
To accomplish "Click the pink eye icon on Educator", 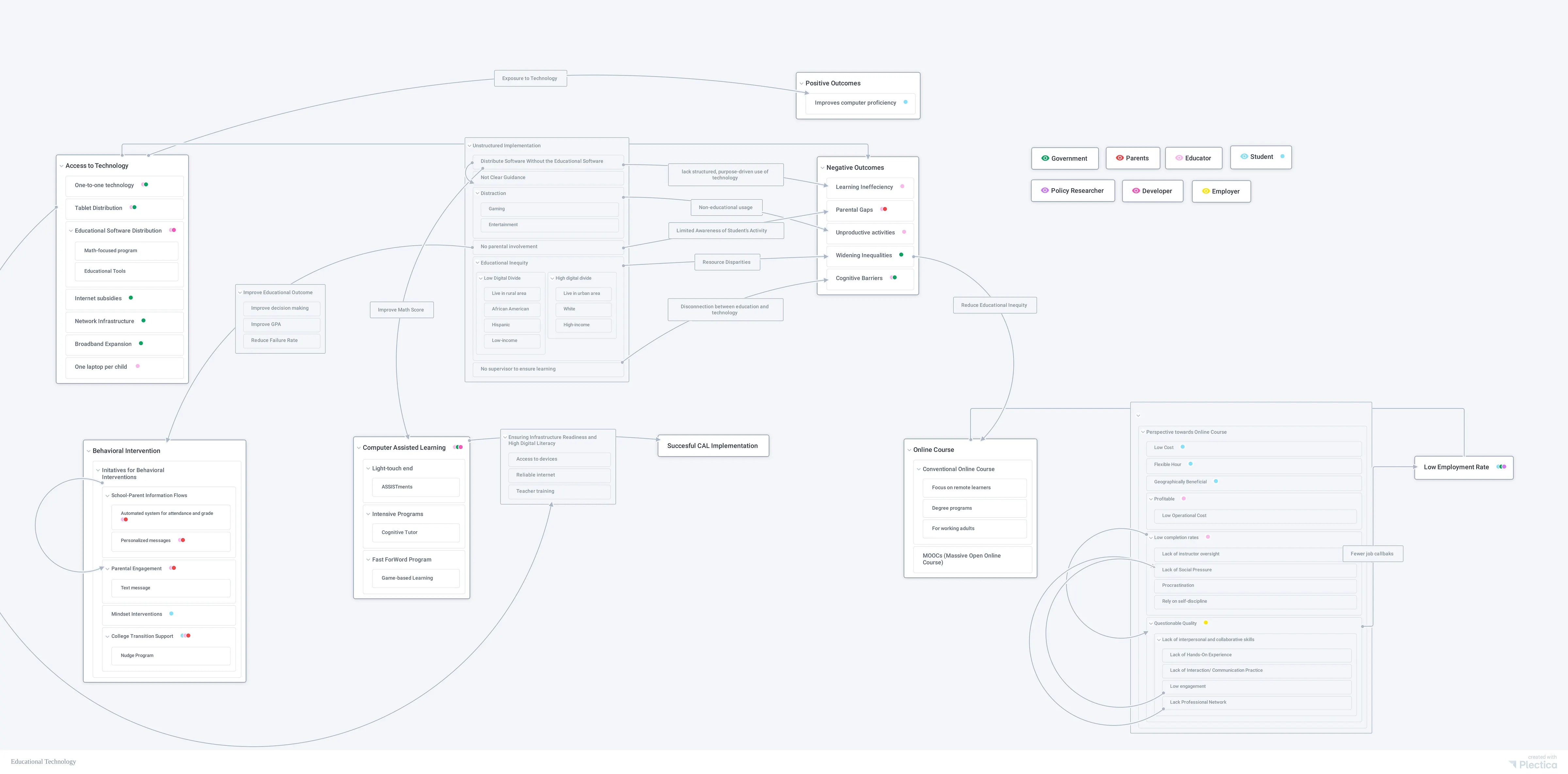I will (x=1179, y=158).
